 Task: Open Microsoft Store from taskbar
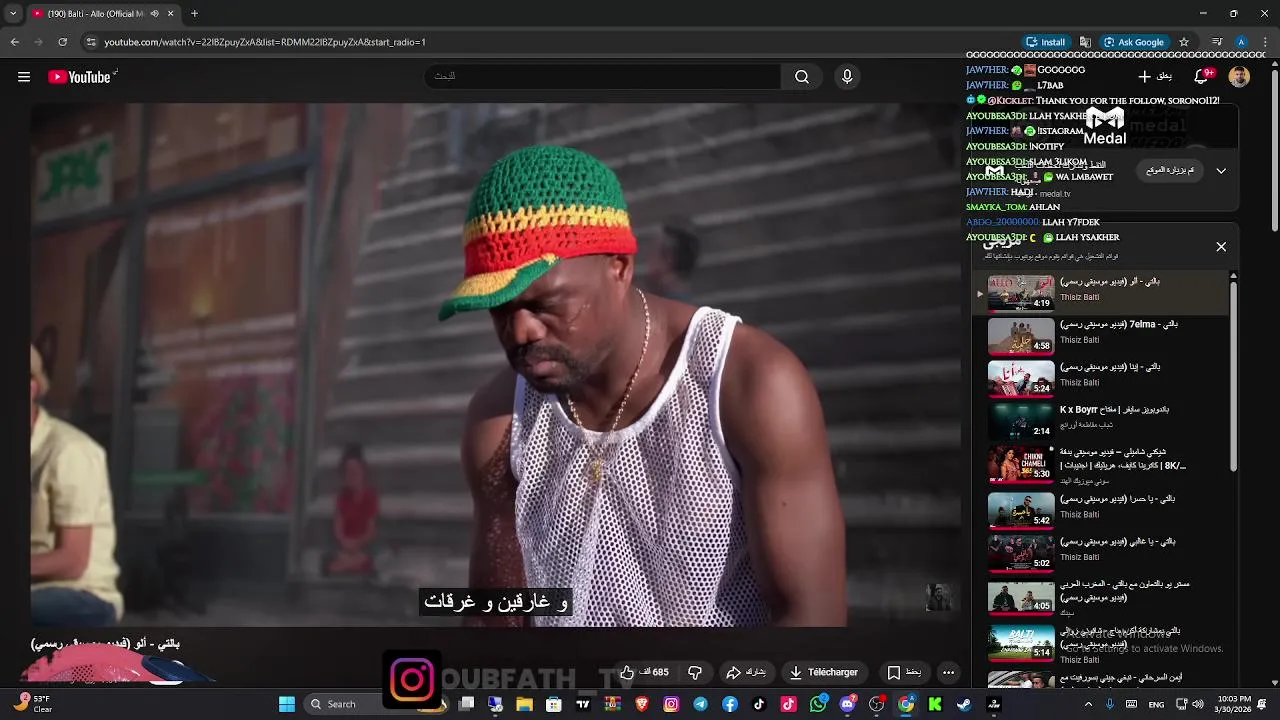[x=554, y=704]
